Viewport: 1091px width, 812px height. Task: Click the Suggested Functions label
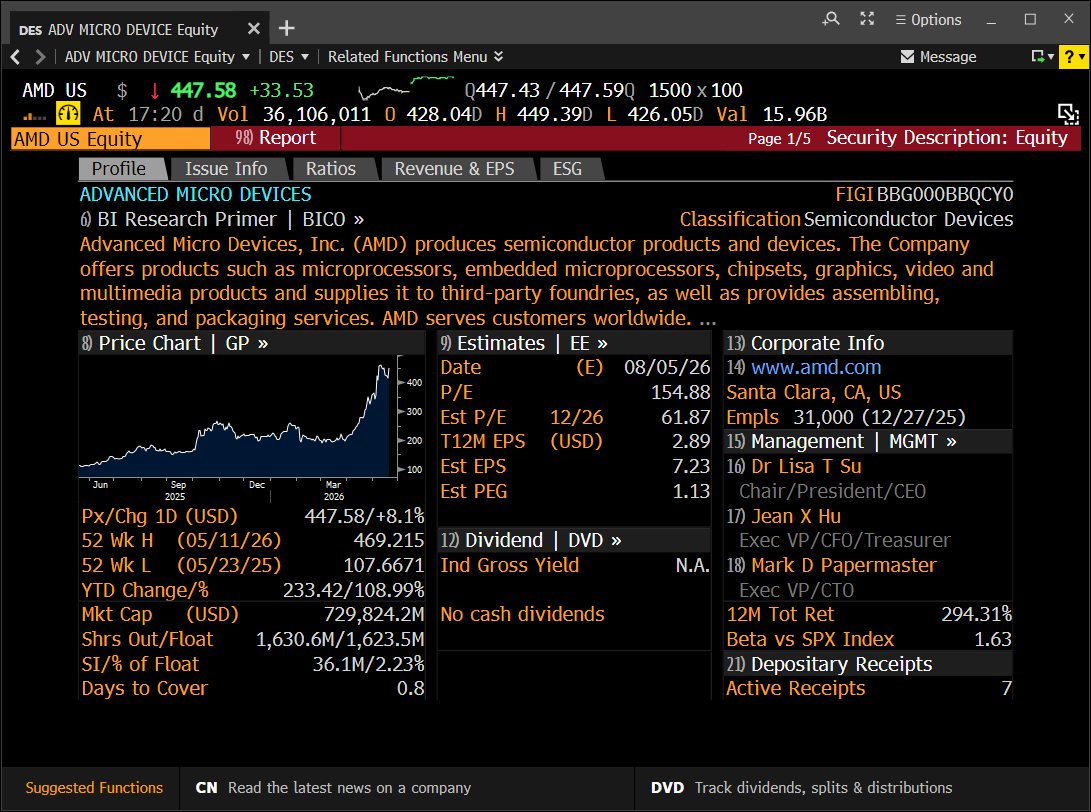pos(94,788)
